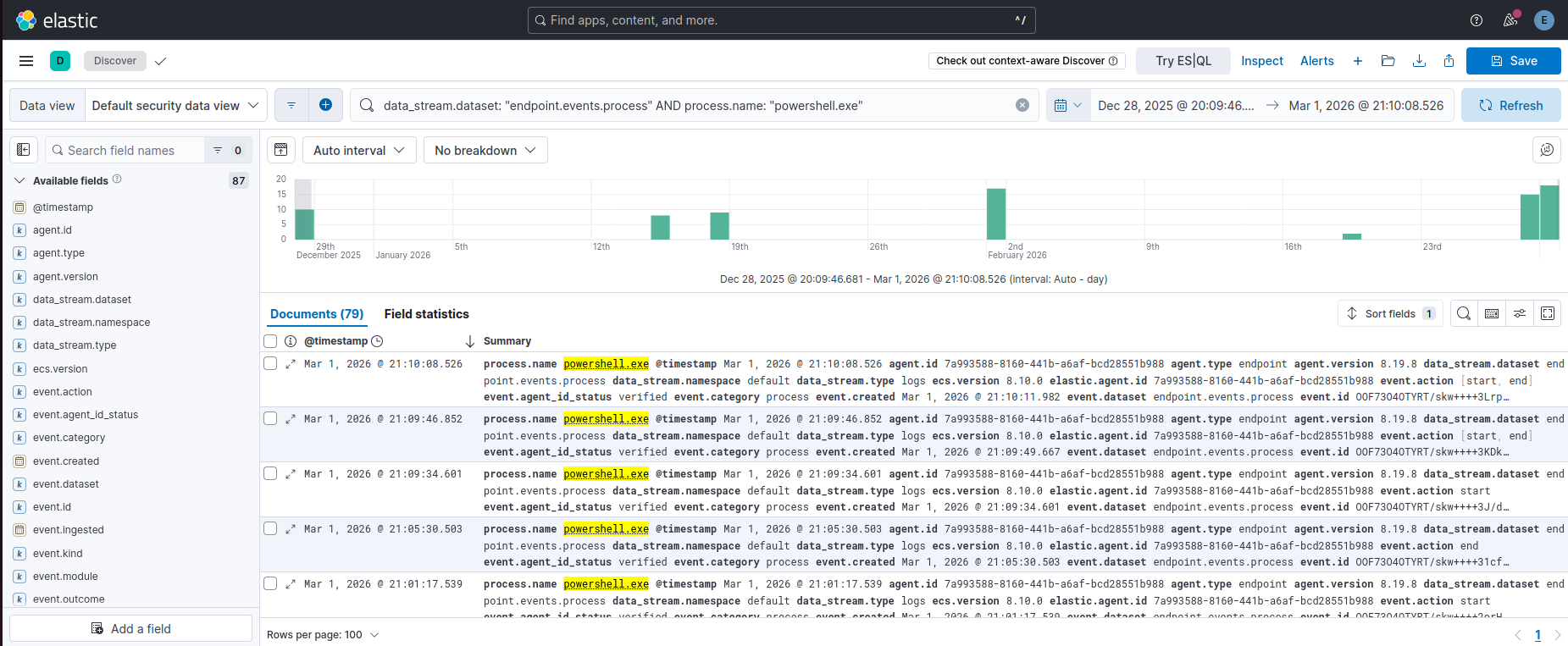Click Add a field button
Screen dimensions: 1568x646
(131, 628)
